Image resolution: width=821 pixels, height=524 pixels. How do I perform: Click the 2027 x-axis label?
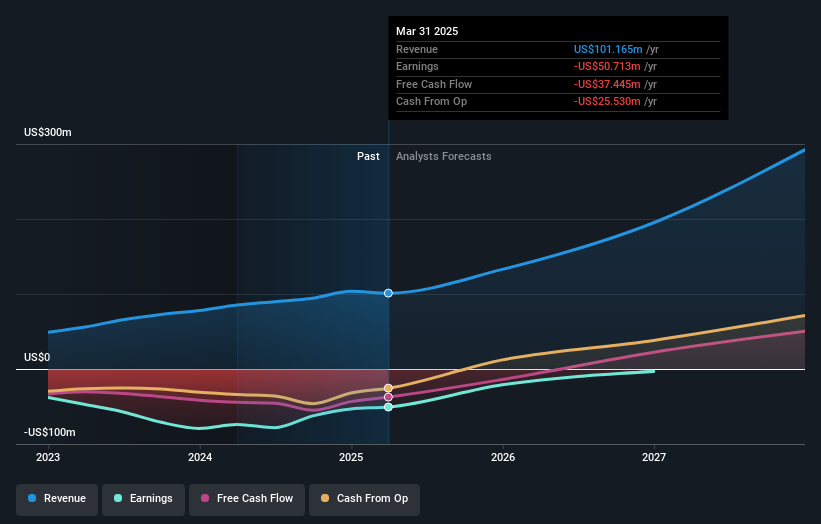pos(654,457)
